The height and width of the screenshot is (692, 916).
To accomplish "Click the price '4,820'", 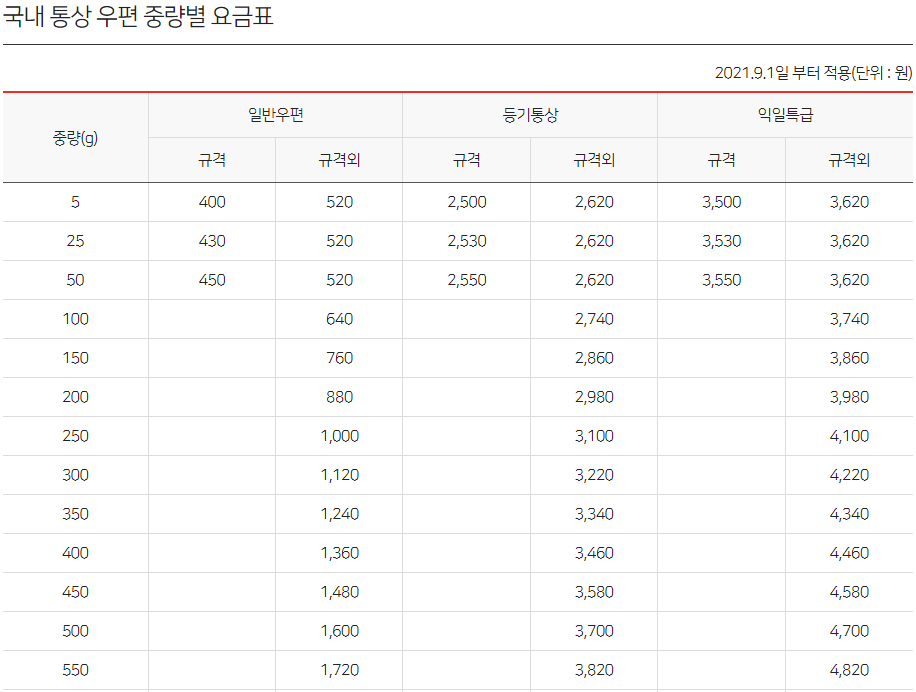I will coord(849,670).
